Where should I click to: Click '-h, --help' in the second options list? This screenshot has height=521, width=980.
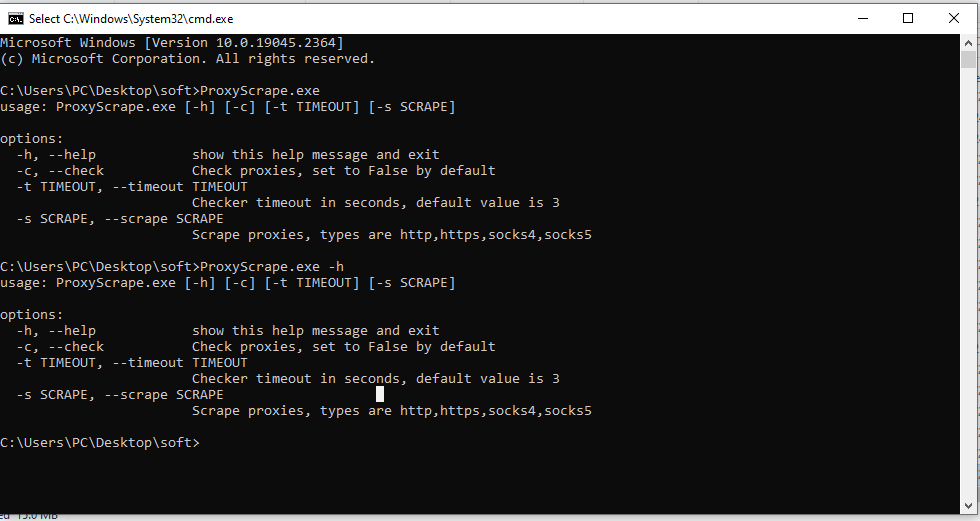coord(56,331)
